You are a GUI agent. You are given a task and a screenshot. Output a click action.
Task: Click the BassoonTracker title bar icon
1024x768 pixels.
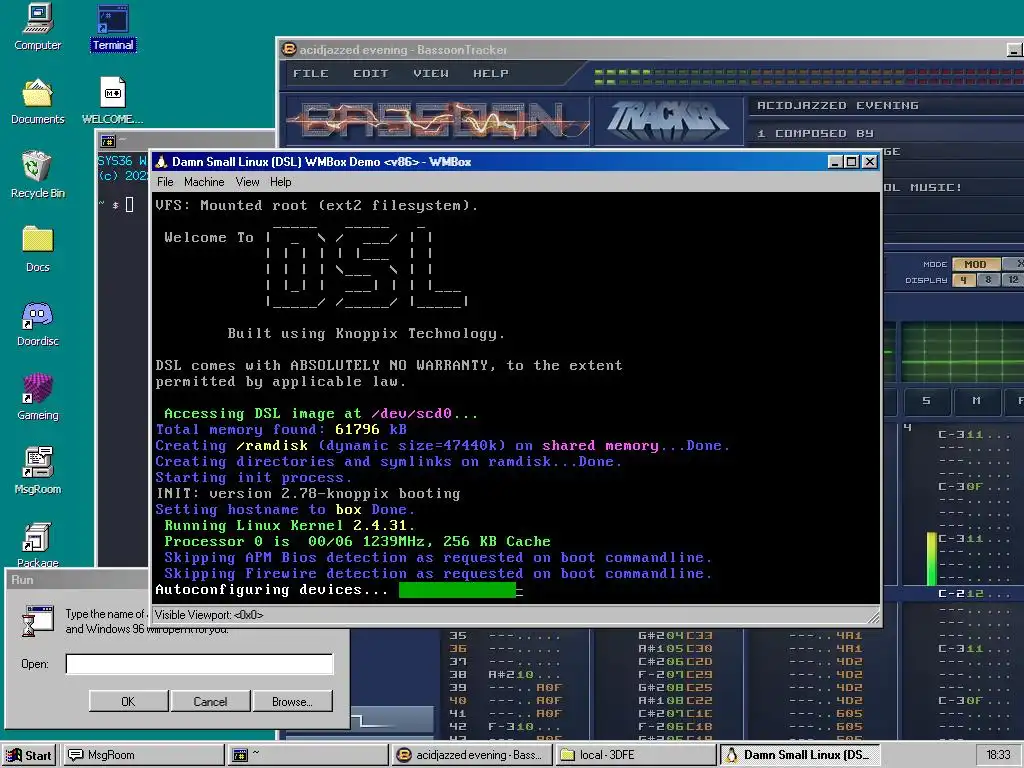(x=288, y=49)
